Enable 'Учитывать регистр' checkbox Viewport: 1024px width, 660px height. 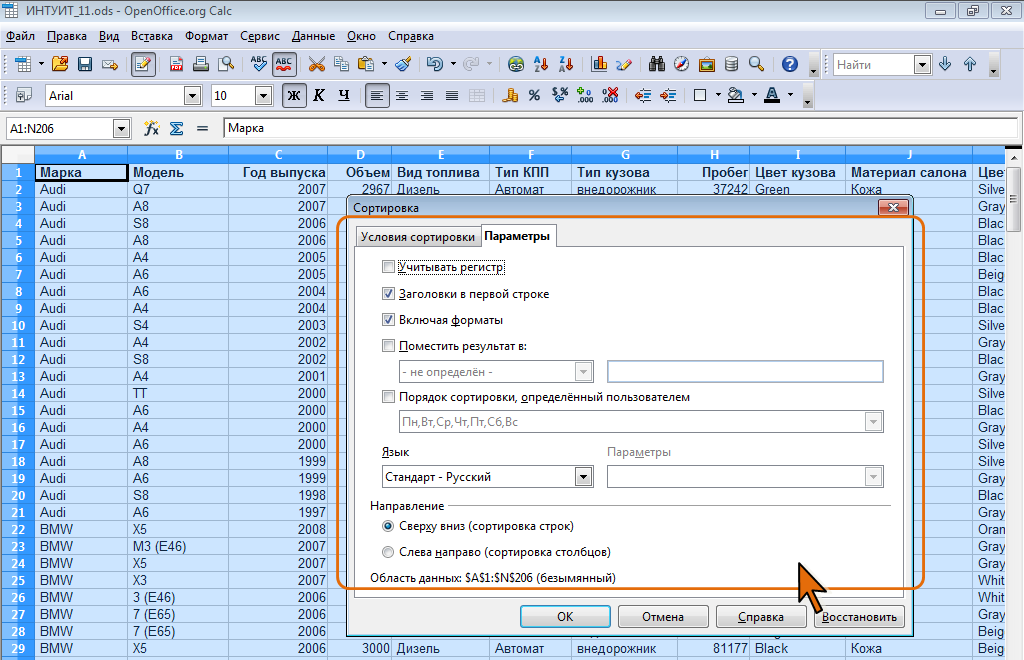(x=388, y=267)
